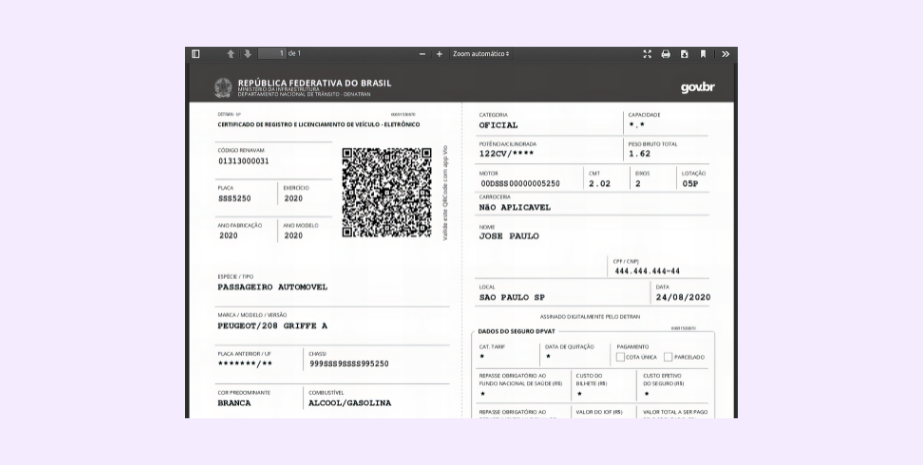The image size is (923, 465).
Task: Zoom in with the plus icon
Action: [x=439, y=54]
